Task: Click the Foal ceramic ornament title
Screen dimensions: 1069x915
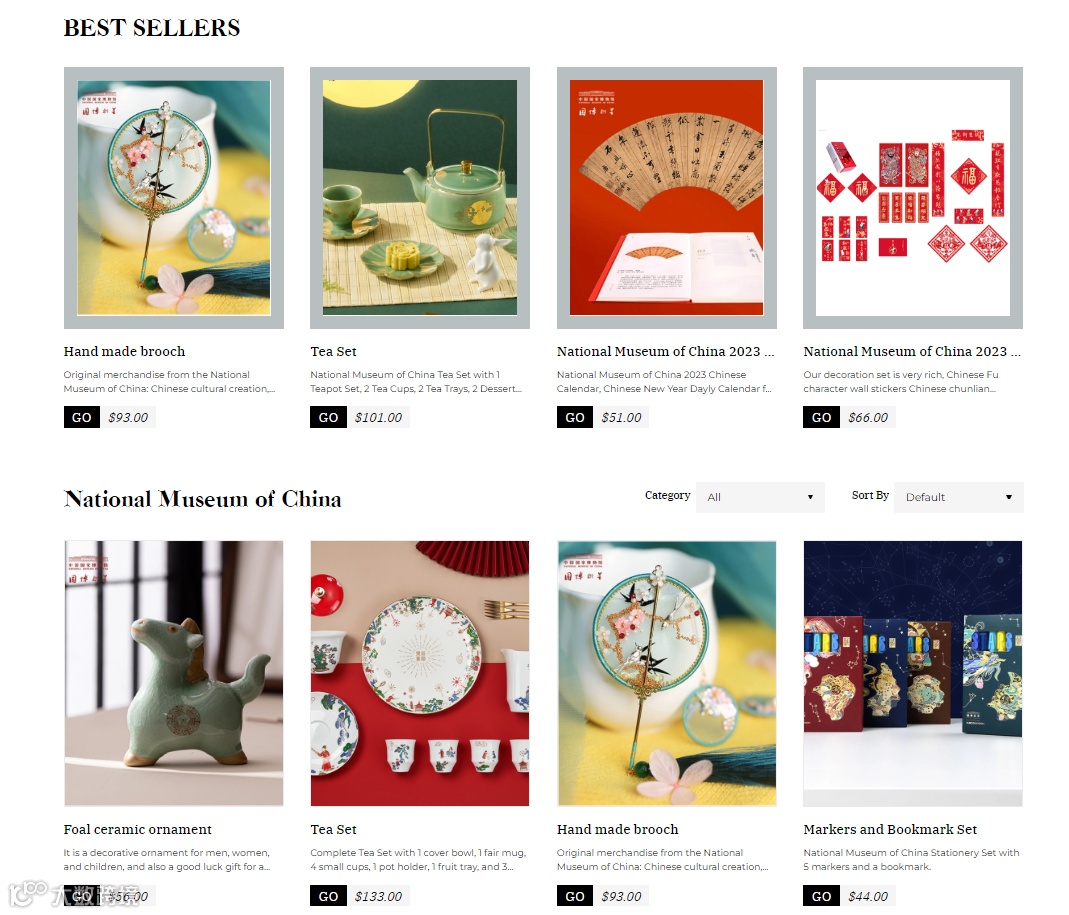Action: [x=138, y=829]
